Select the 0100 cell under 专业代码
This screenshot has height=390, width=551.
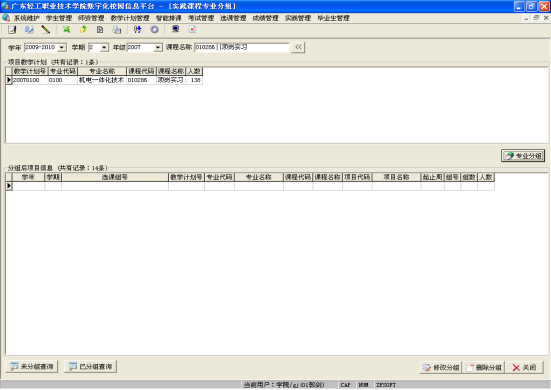click(63, 80)
